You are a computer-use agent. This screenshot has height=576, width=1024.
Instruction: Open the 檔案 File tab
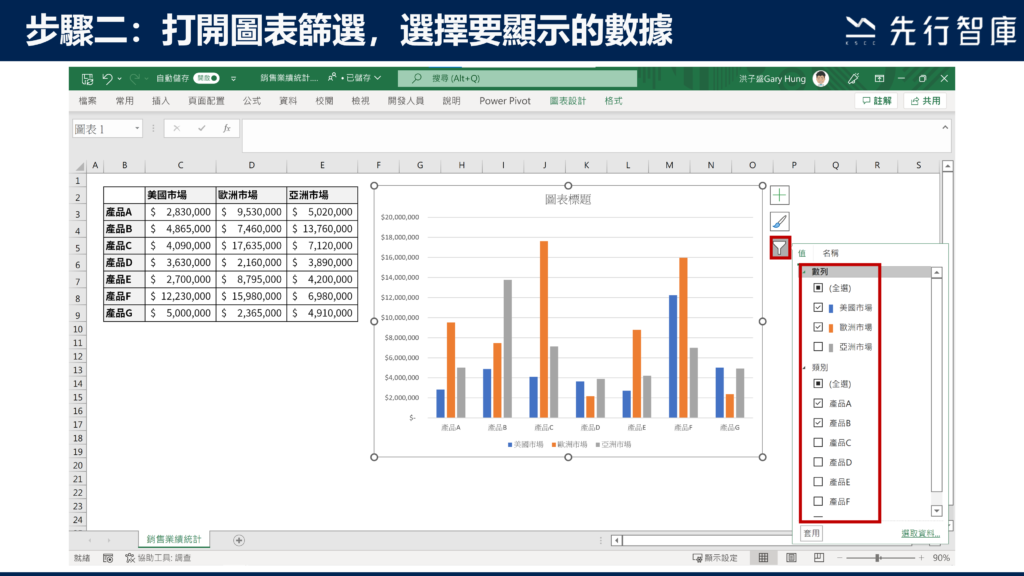(x=88, y=101)
